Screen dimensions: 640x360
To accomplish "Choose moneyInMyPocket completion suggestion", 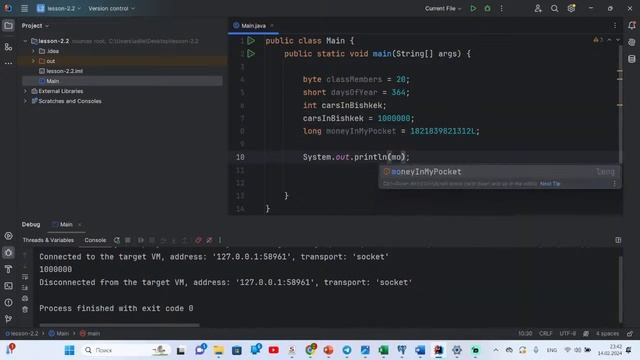I will (x=499, y=172).
